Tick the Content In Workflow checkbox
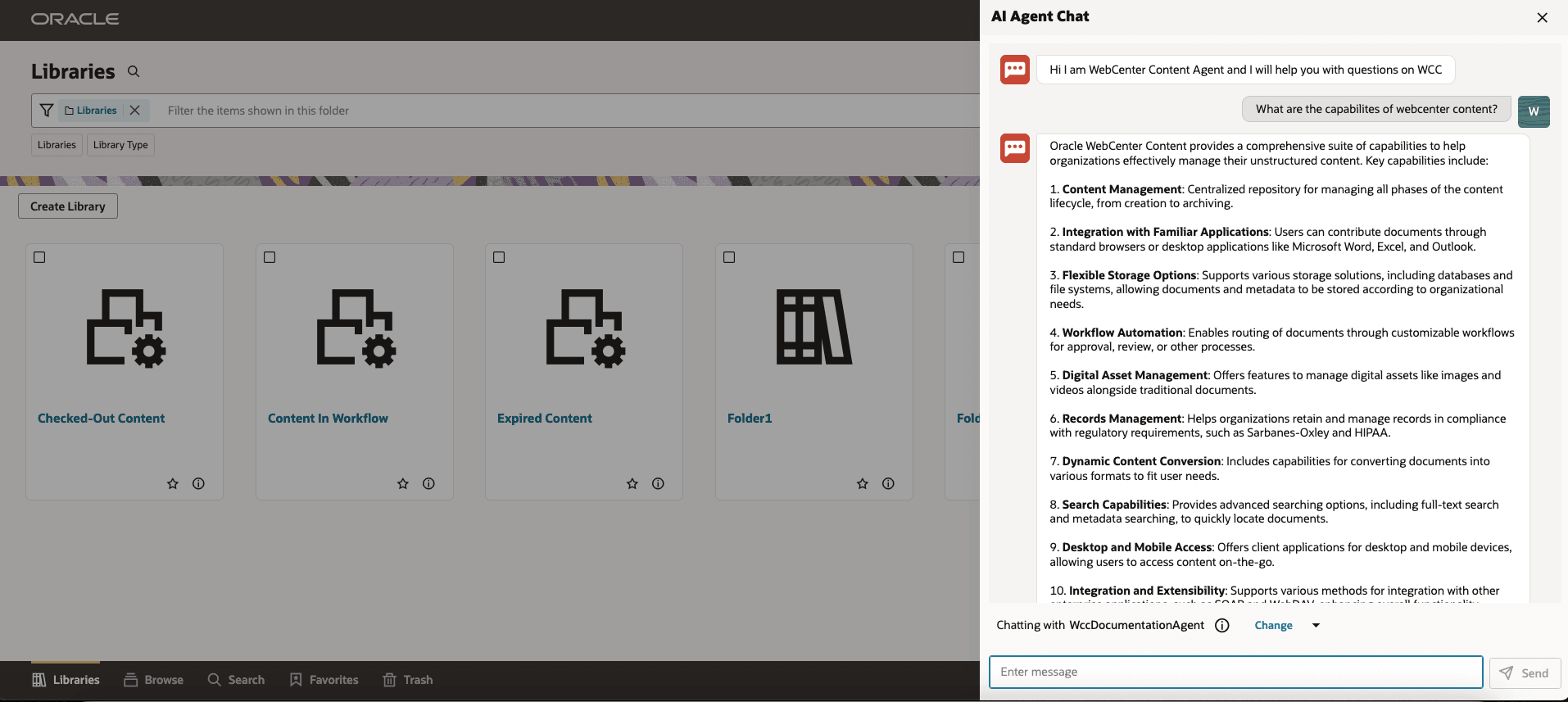The image size is (1568, 702). [270, 257]
